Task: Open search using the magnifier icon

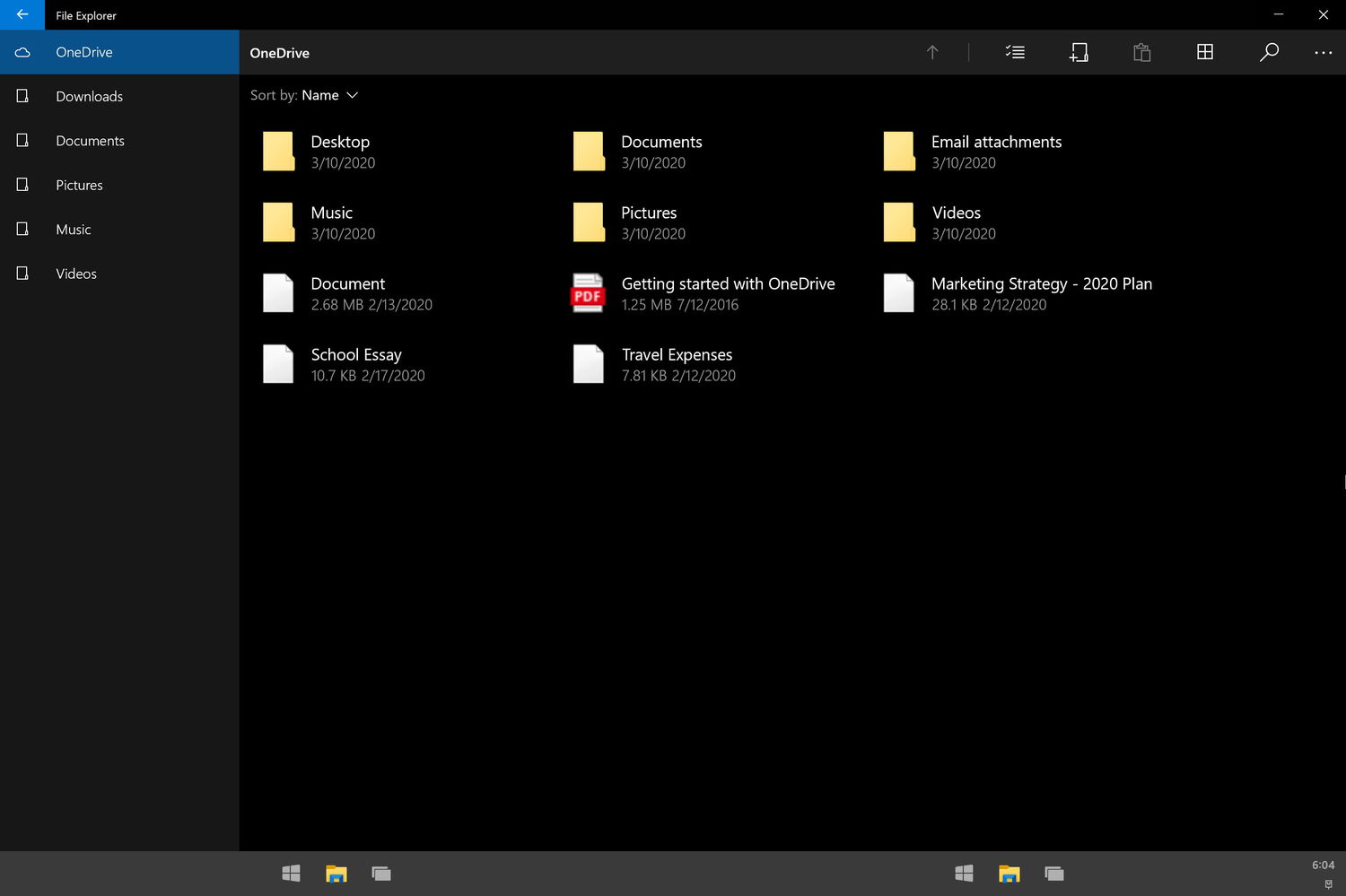Action: (x=1270, y=52)
